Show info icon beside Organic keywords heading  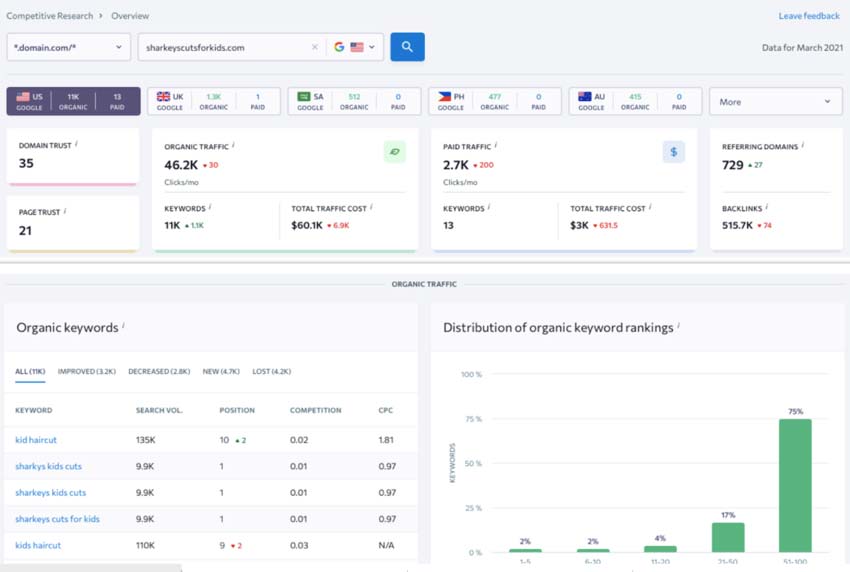(124, 325)
